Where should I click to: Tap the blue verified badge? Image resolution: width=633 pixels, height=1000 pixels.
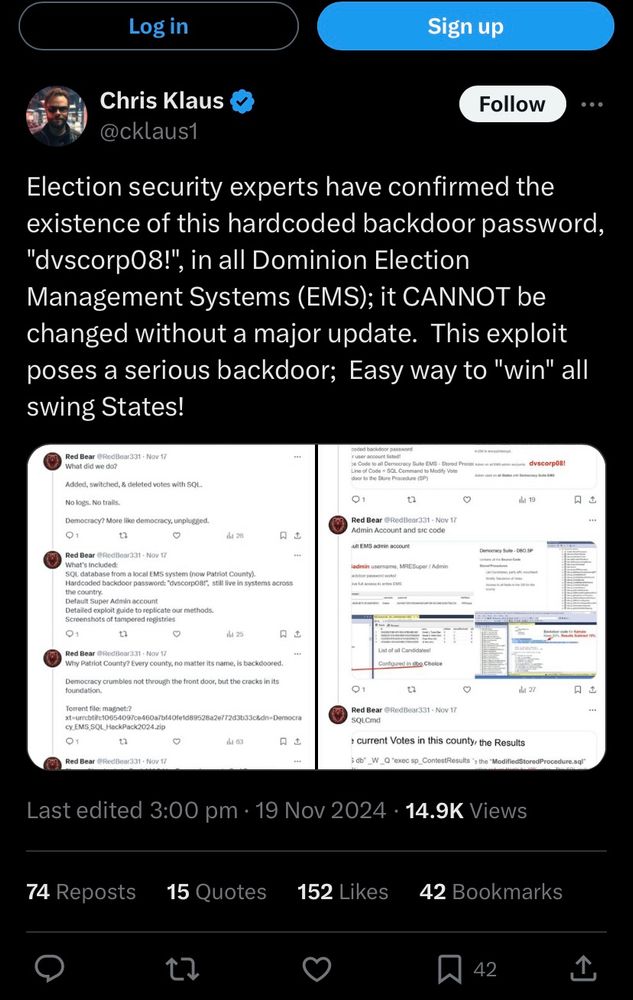242,101
